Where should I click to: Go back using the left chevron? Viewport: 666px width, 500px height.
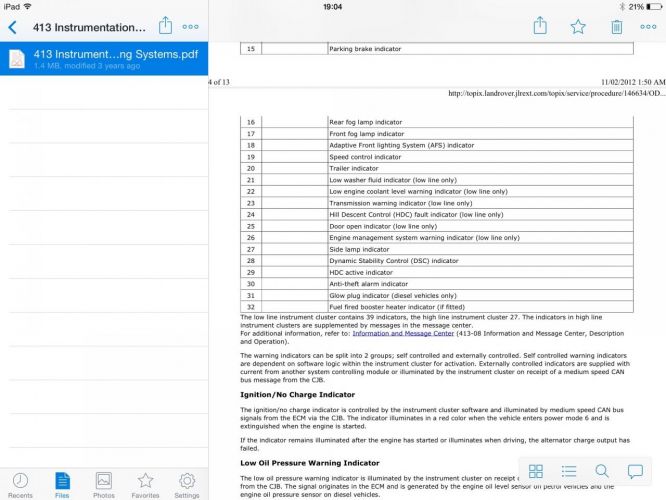(x=12, y=27)
